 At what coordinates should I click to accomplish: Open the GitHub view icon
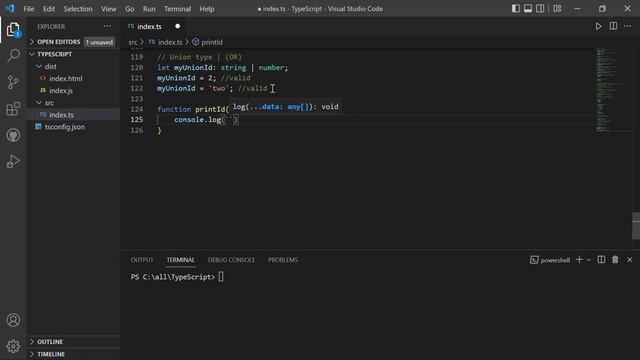coord(13,135)
